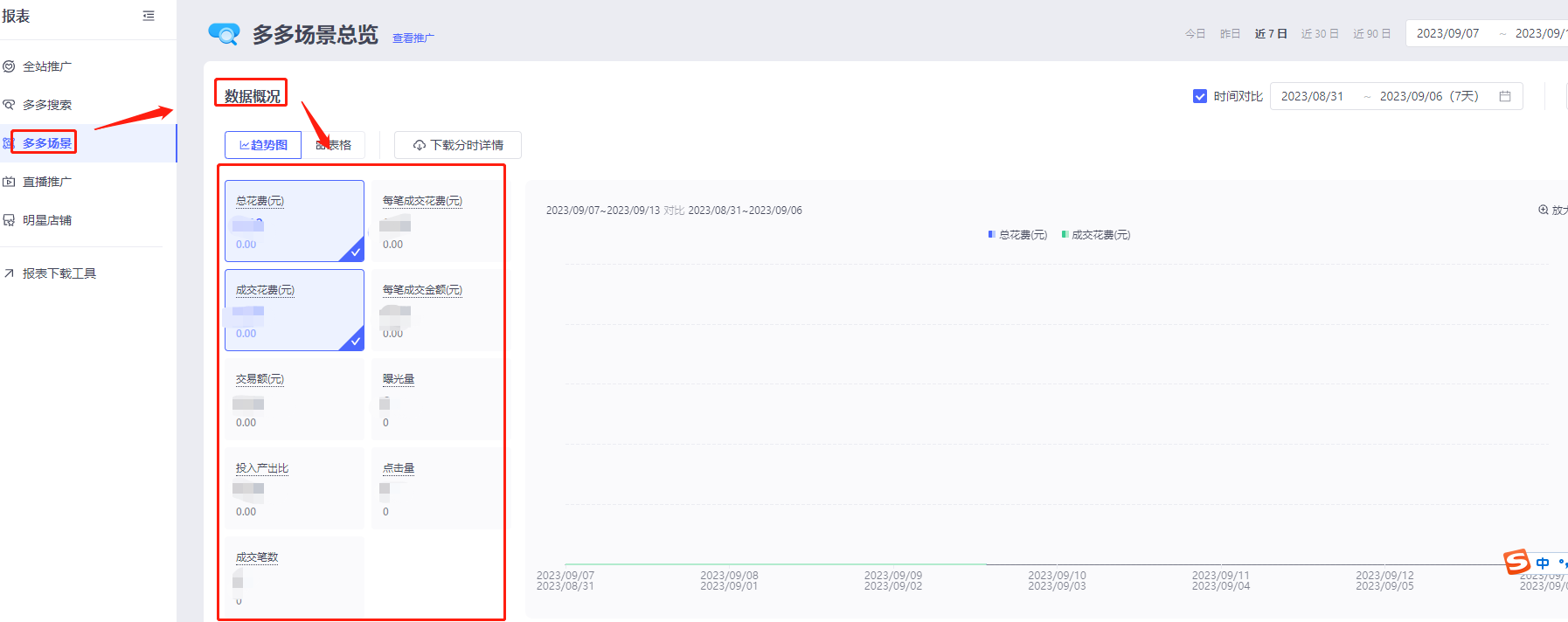Click the 明星店铺 shop icon

[9, 220]
